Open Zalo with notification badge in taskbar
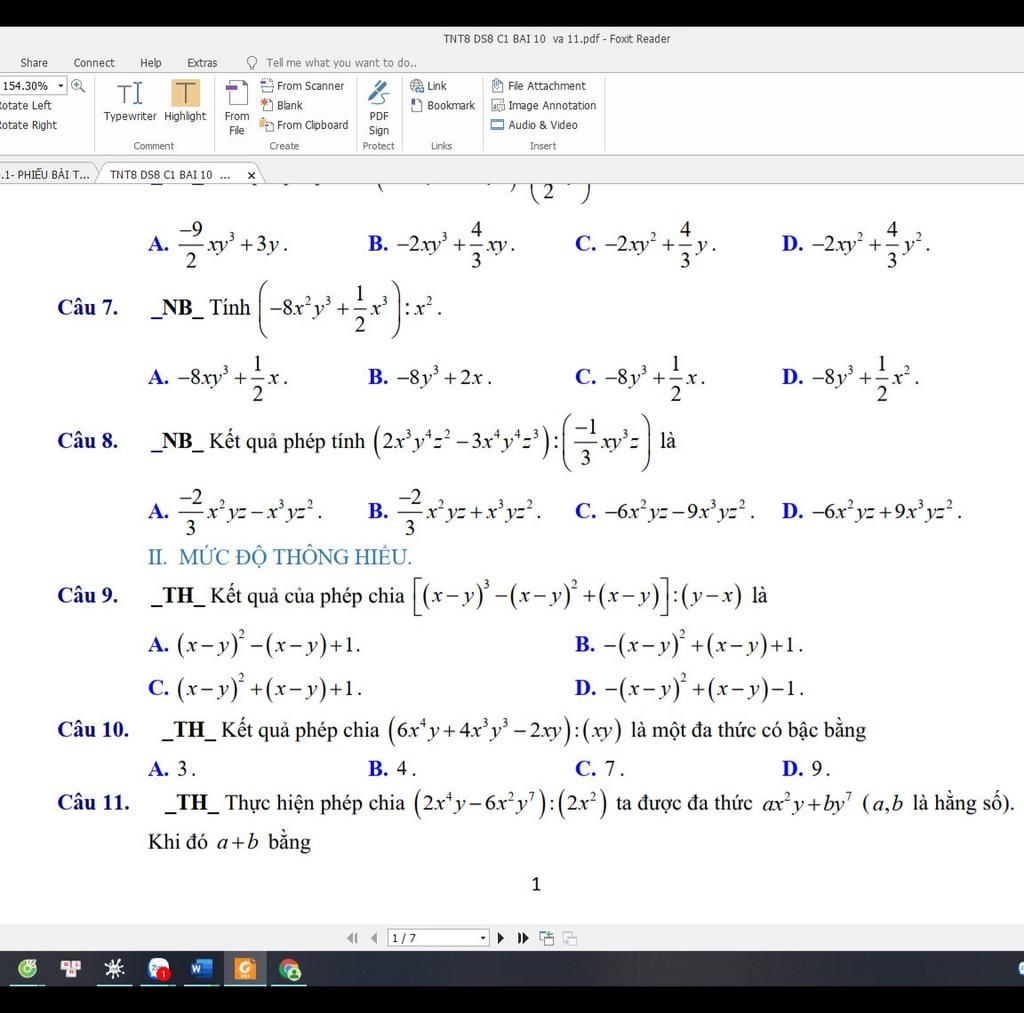Viewport: 1024px width, 1013px height. 158,968
